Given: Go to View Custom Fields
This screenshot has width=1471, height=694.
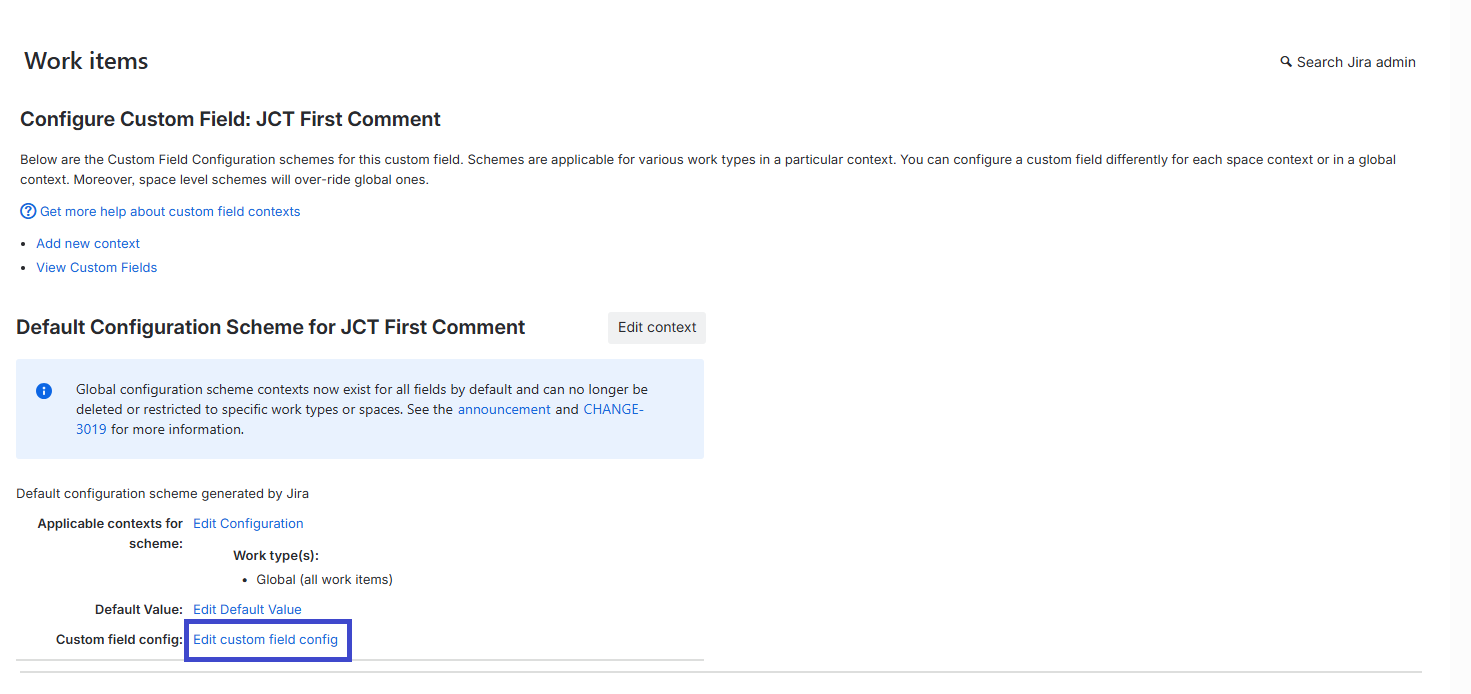Looking at the screenshot, I should (97, 267).
